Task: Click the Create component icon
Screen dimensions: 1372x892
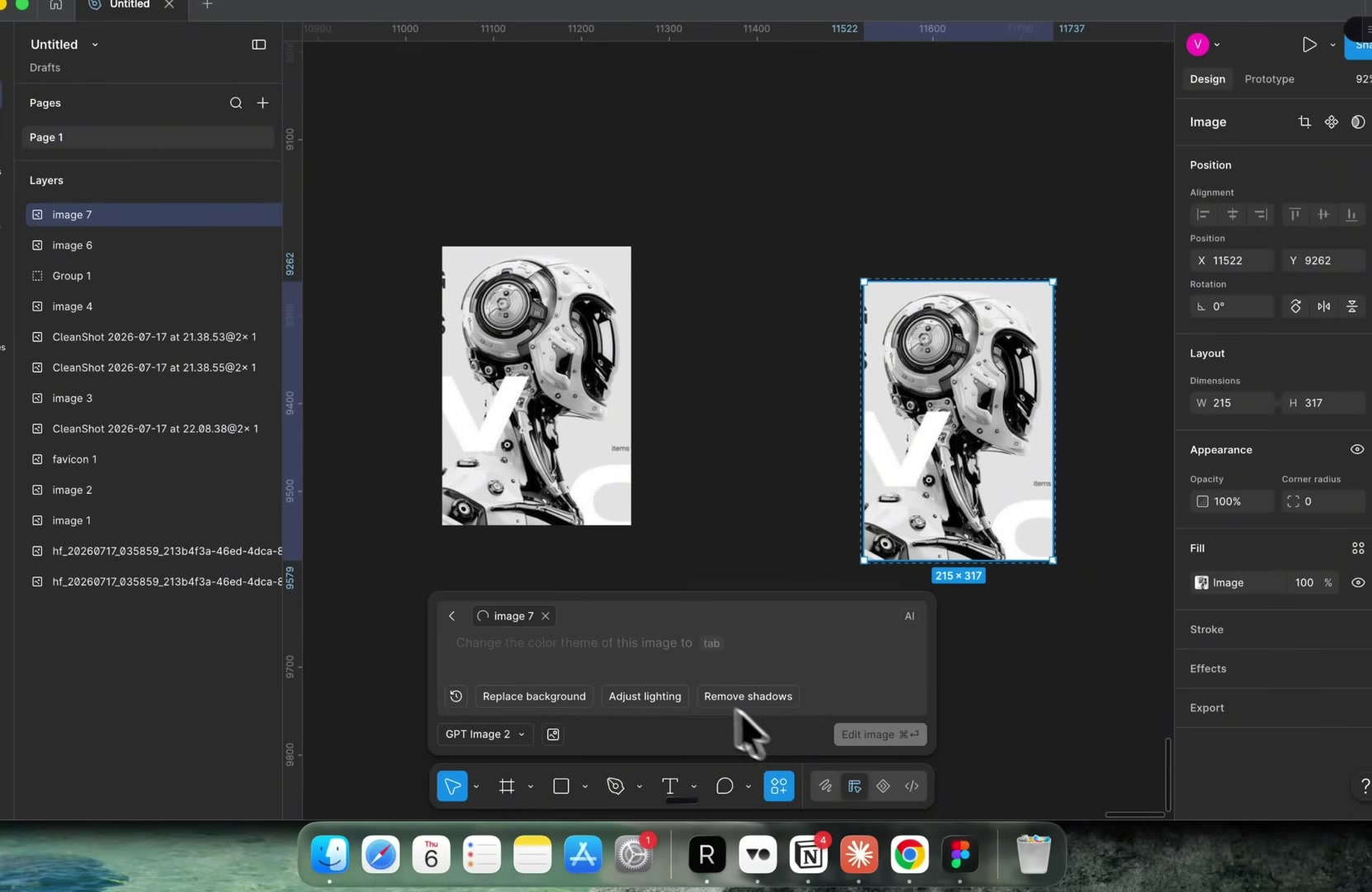Action: 1332,122
